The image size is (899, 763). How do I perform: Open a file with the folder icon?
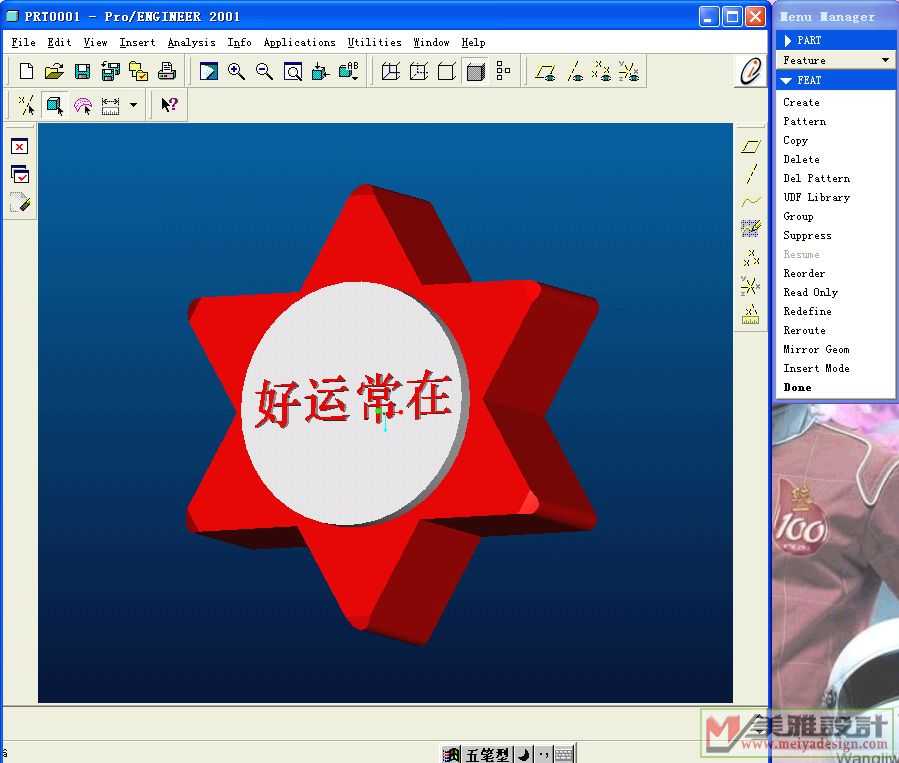click(54, 72)
